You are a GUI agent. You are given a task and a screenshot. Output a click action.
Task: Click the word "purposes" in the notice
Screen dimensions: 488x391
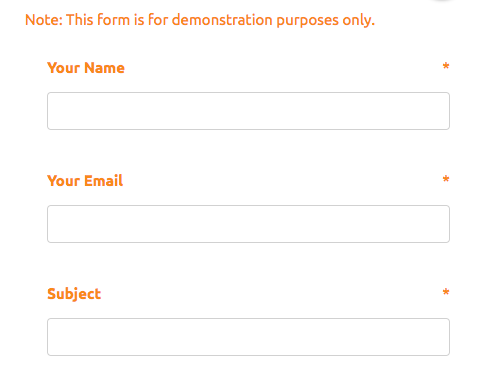tap(308, 21)
